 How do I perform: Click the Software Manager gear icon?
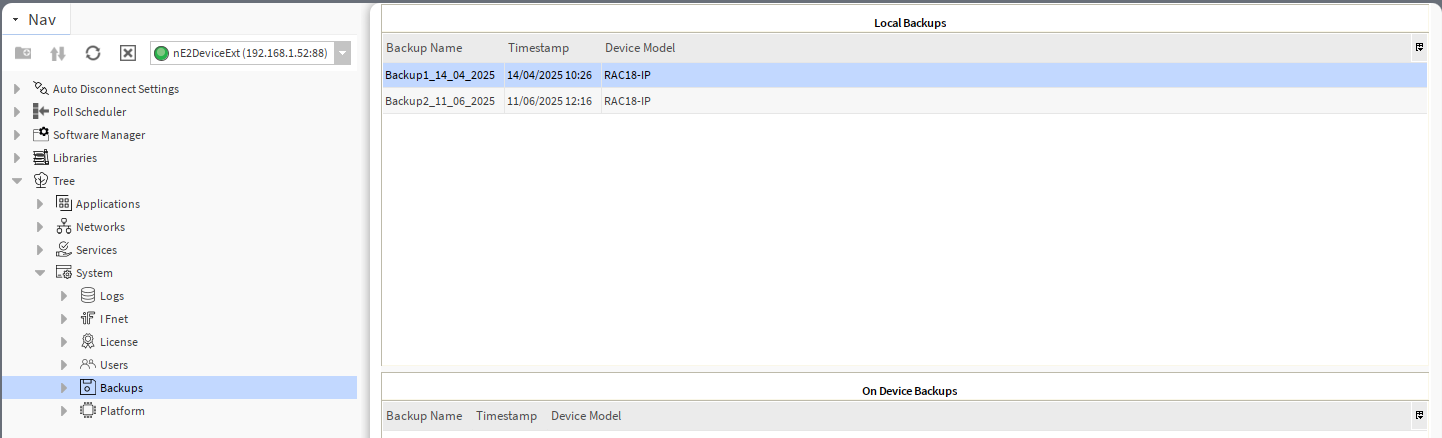41,134
